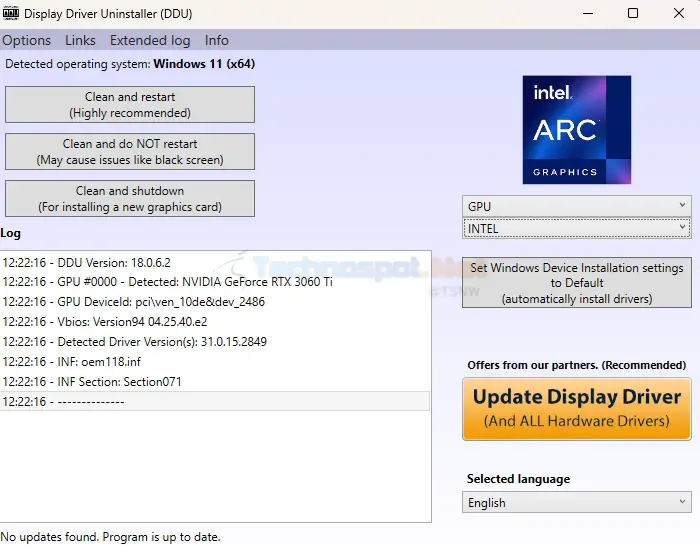Open the Options menu
The image size is (700, 550).
26,41
